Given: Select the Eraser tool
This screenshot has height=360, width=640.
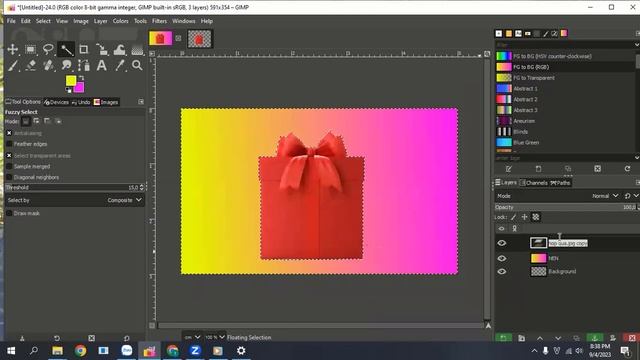Looking at the screenshot, I should coord(31,65).
